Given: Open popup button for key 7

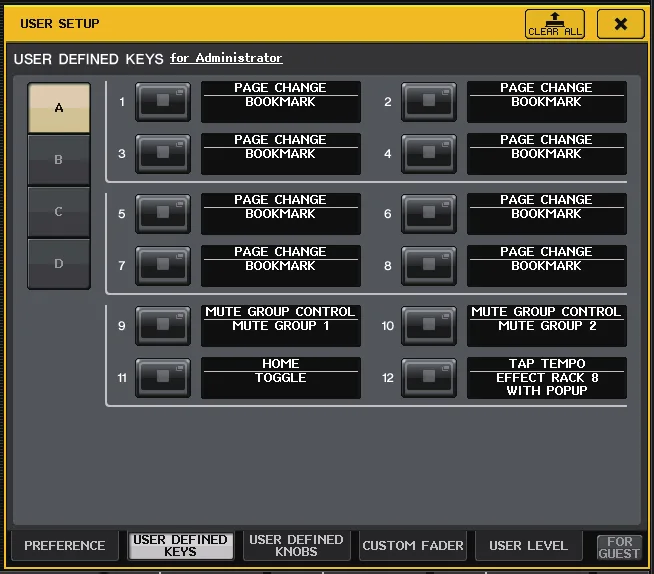Looking at the screenshot, I should 163,266.
